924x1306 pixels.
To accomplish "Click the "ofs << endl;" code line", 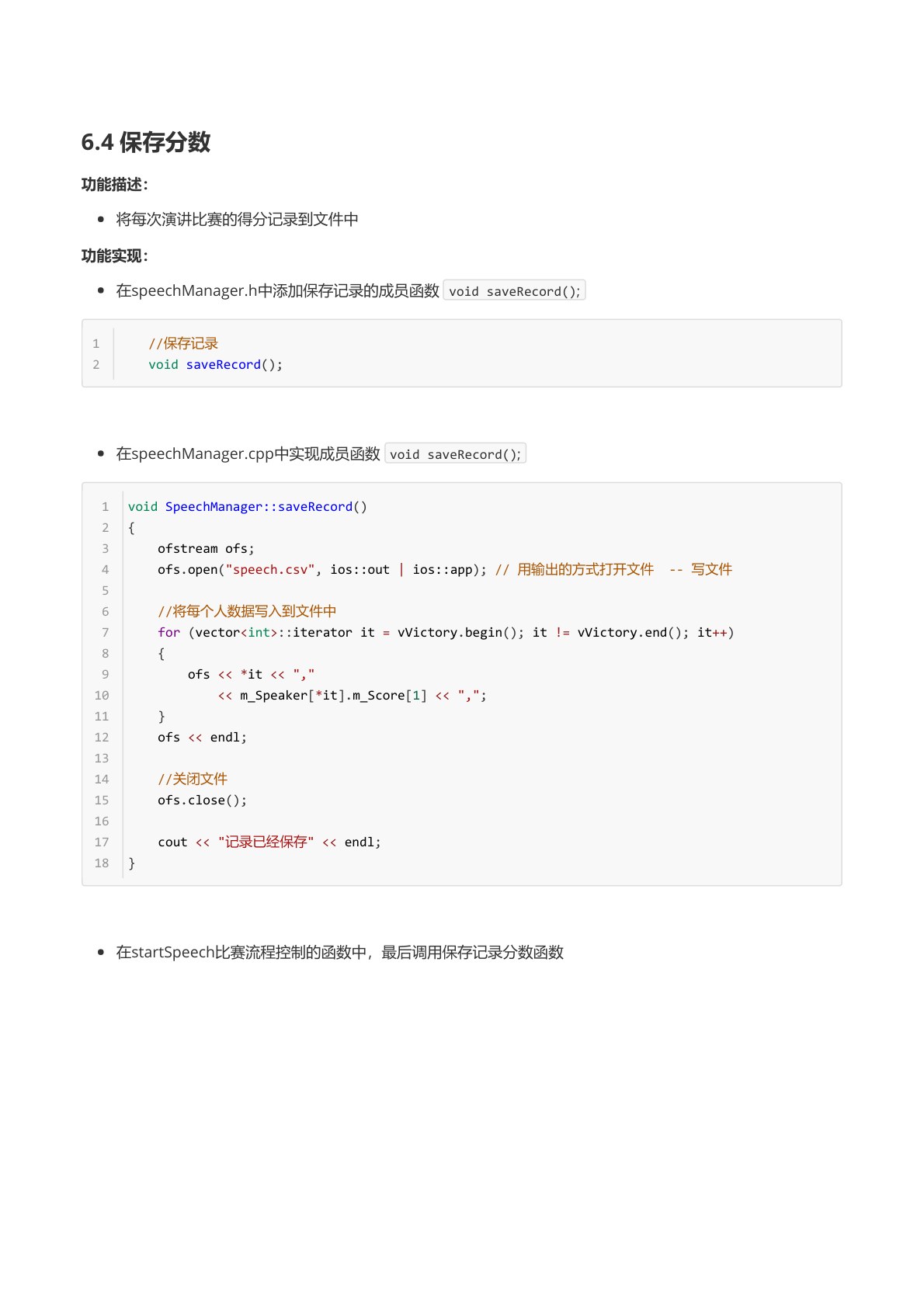I will tap(202, 738).
